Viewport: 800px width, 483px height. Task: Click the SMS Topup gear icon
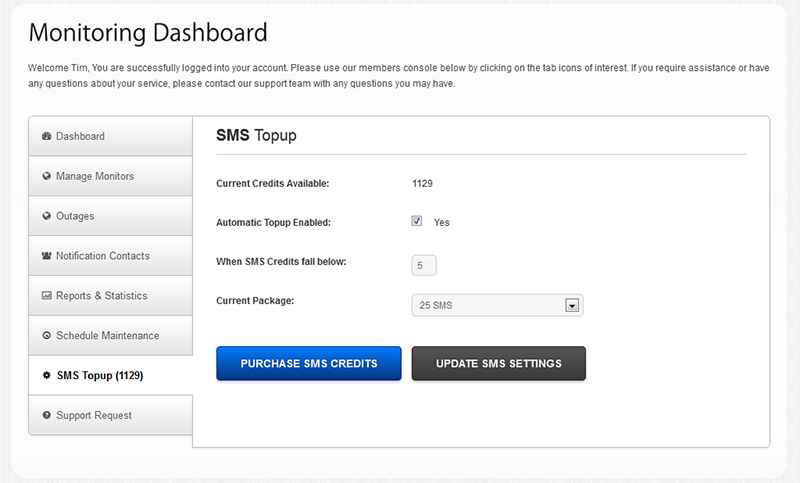(x=46, y=375)
